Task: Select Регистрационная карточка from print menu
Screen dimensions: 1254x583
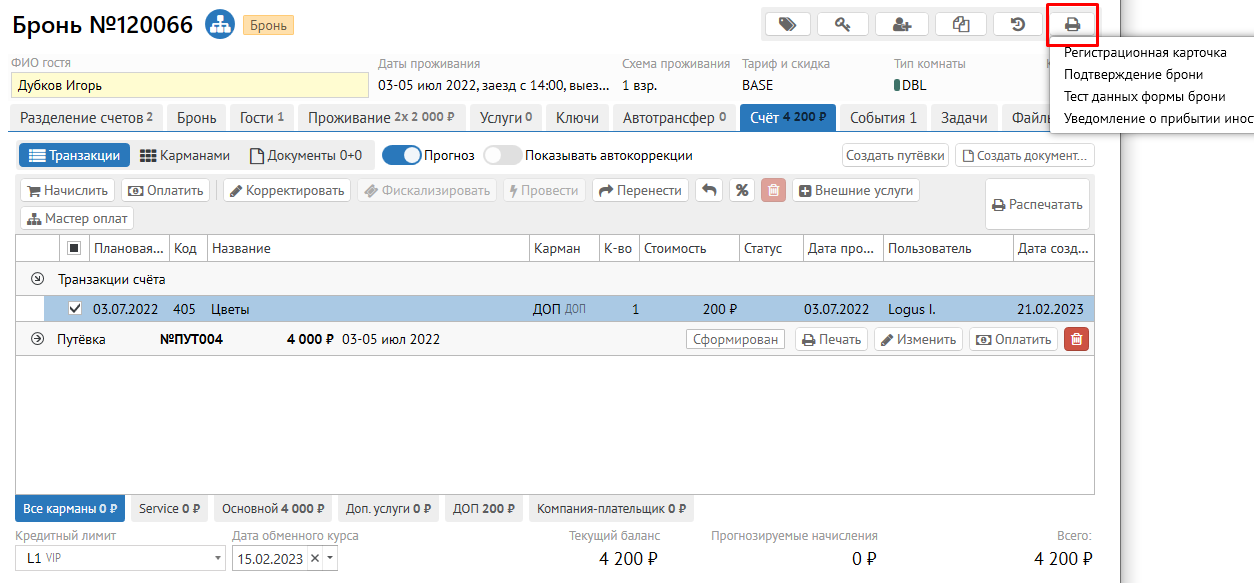Action: pos(1145,53)
